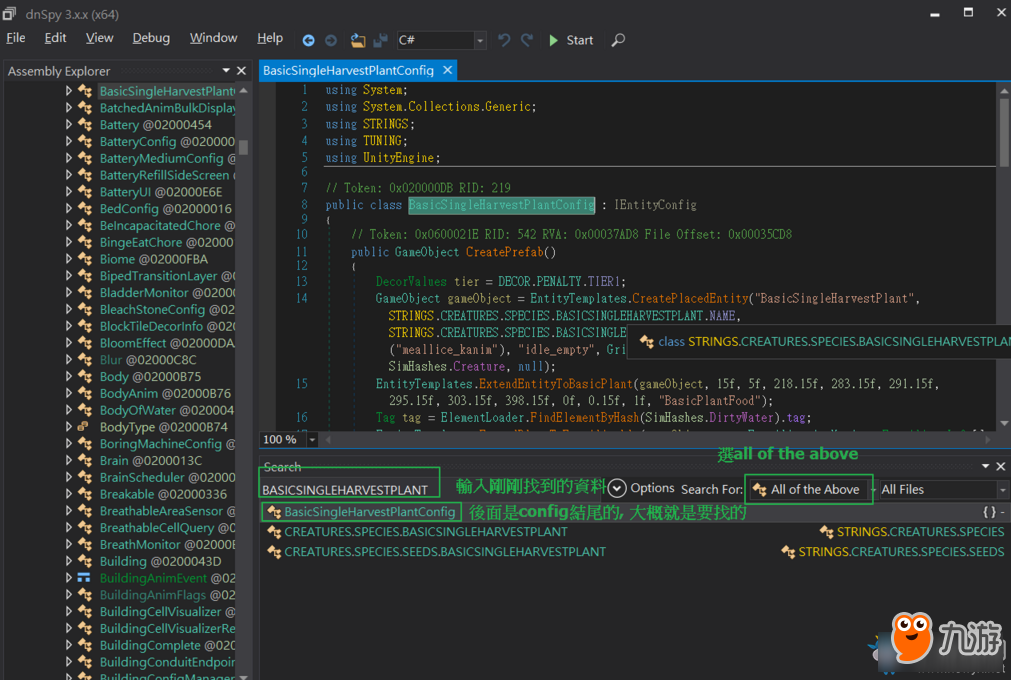The width and height of the screenshot is (1011, 680).
Task: Close the Assembly Explorer panel
Action: pos(242,71)
